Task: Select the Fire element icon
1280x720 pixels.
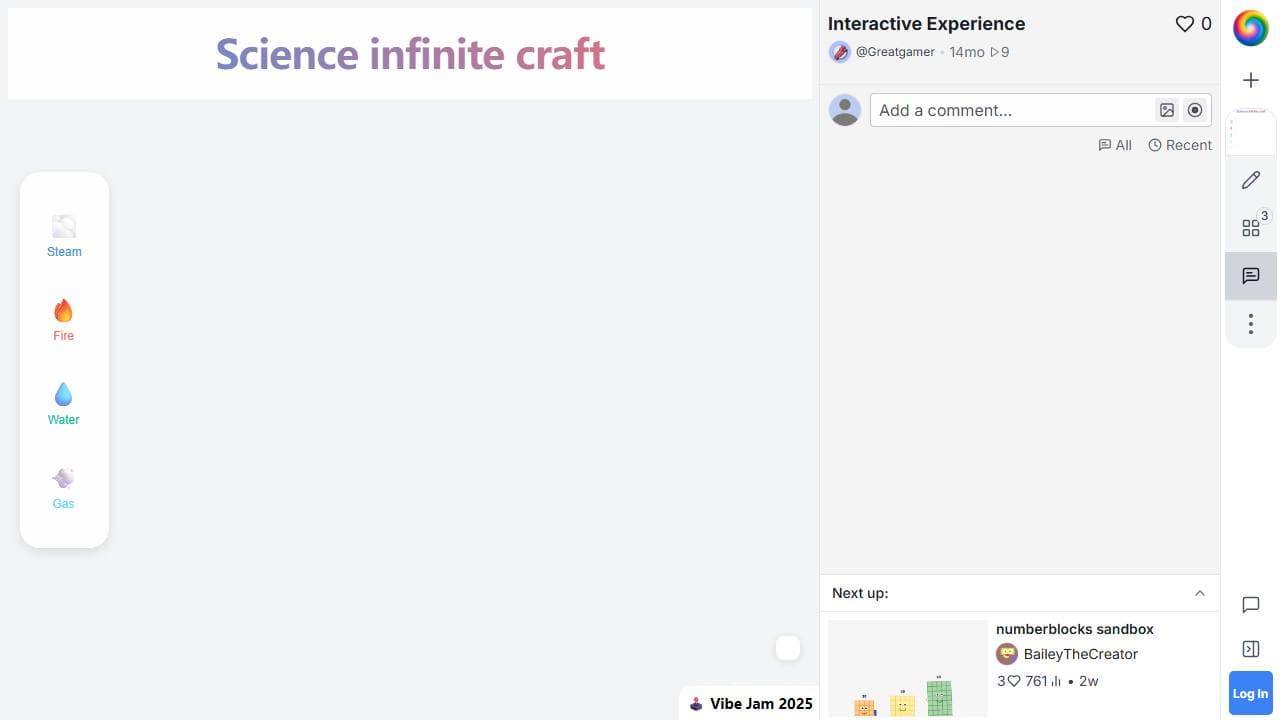Action: pos(64,311)
